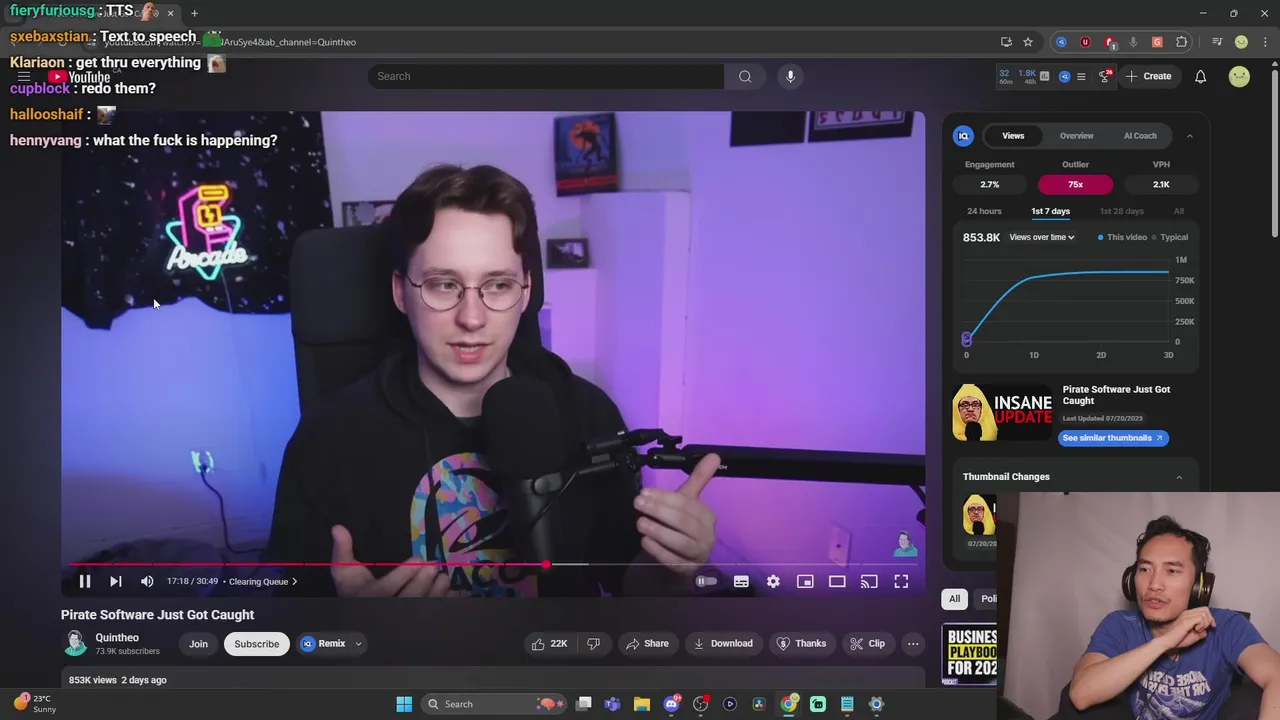Subscribe to Quintheo
1280x720 pixels.
click(257, 644)
